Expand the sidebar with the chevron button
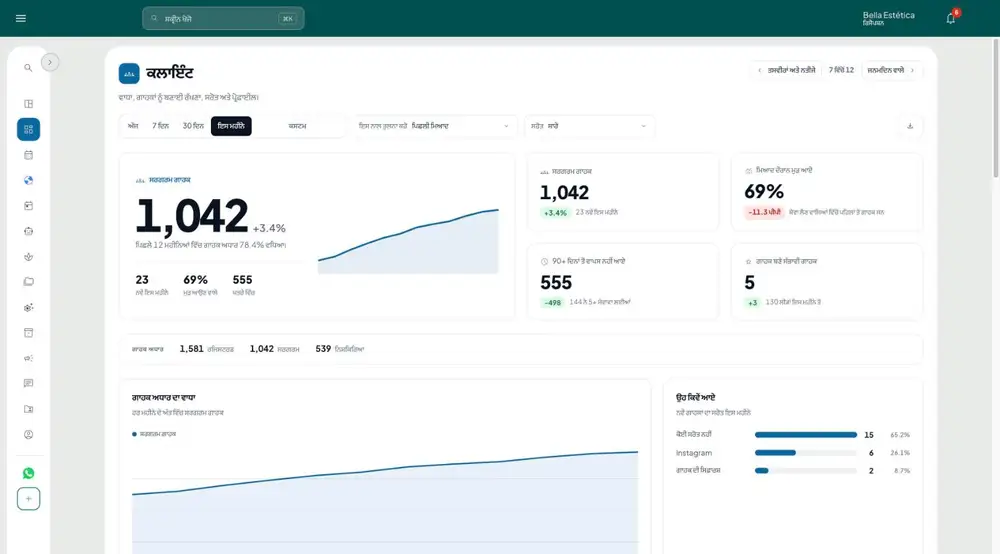The image size is (1000, 554). pos(50,62)
